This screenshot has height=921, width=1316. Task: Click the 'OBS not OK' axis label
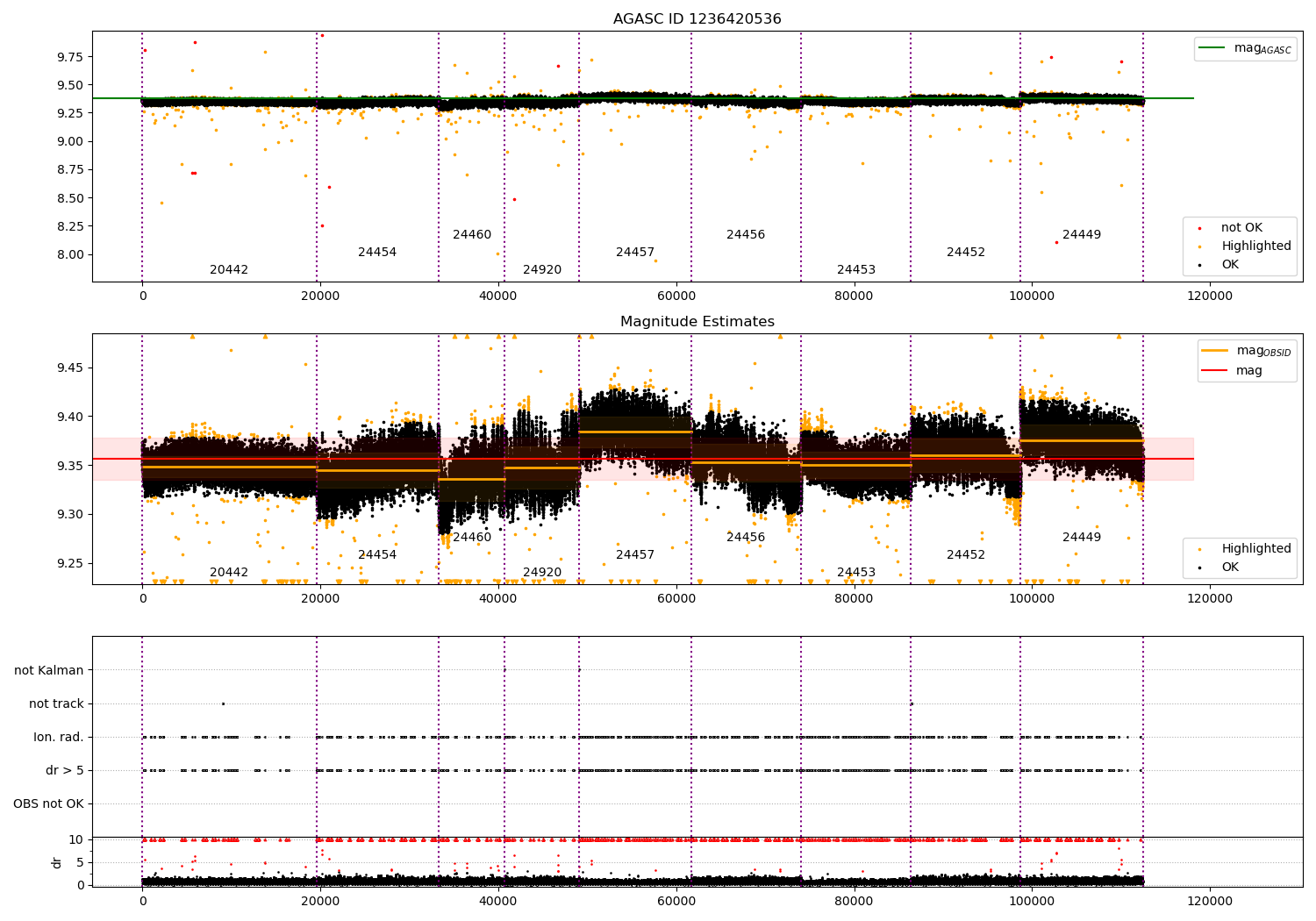pos(49,803)
